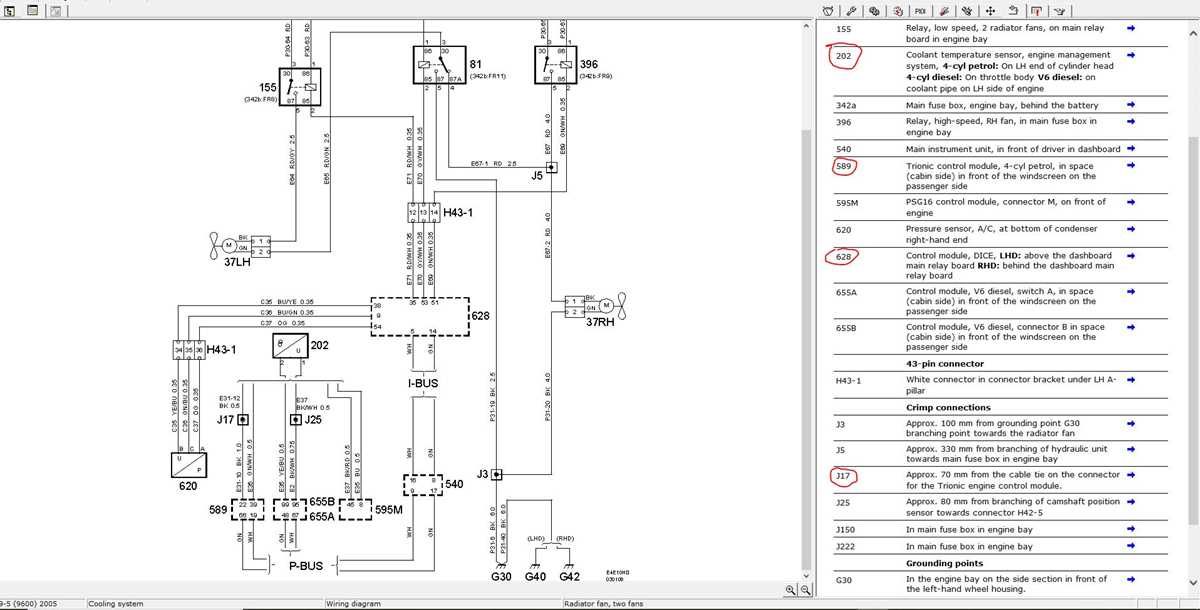Click relay 396 symbol in diagram
Image resolution: width=1200 pixels, height=610 pixels.
click(x=557, y=64)
